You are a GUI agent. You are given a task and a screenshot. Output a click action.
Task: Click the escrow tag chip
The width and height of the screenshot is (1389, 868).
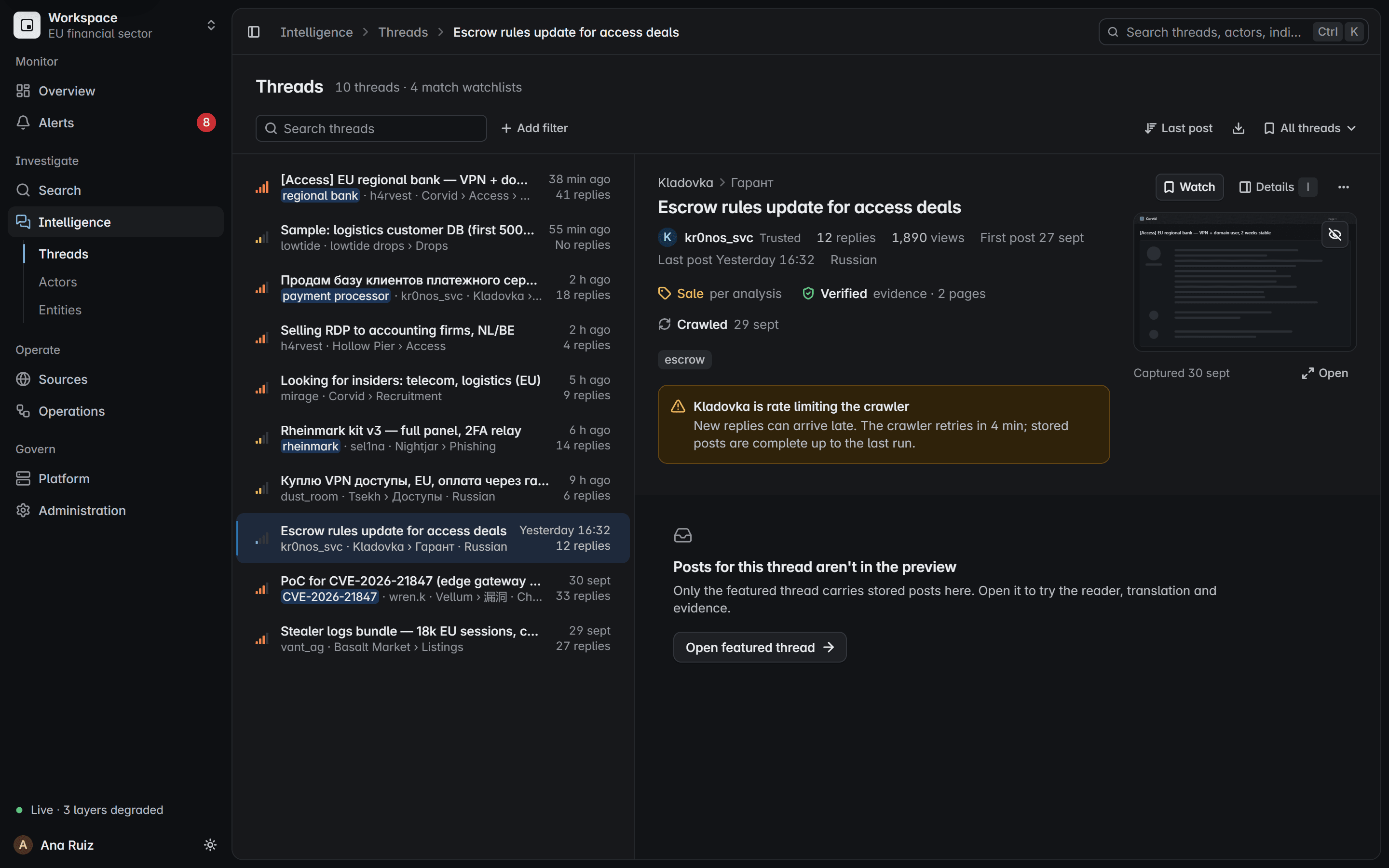click(684, 360)
